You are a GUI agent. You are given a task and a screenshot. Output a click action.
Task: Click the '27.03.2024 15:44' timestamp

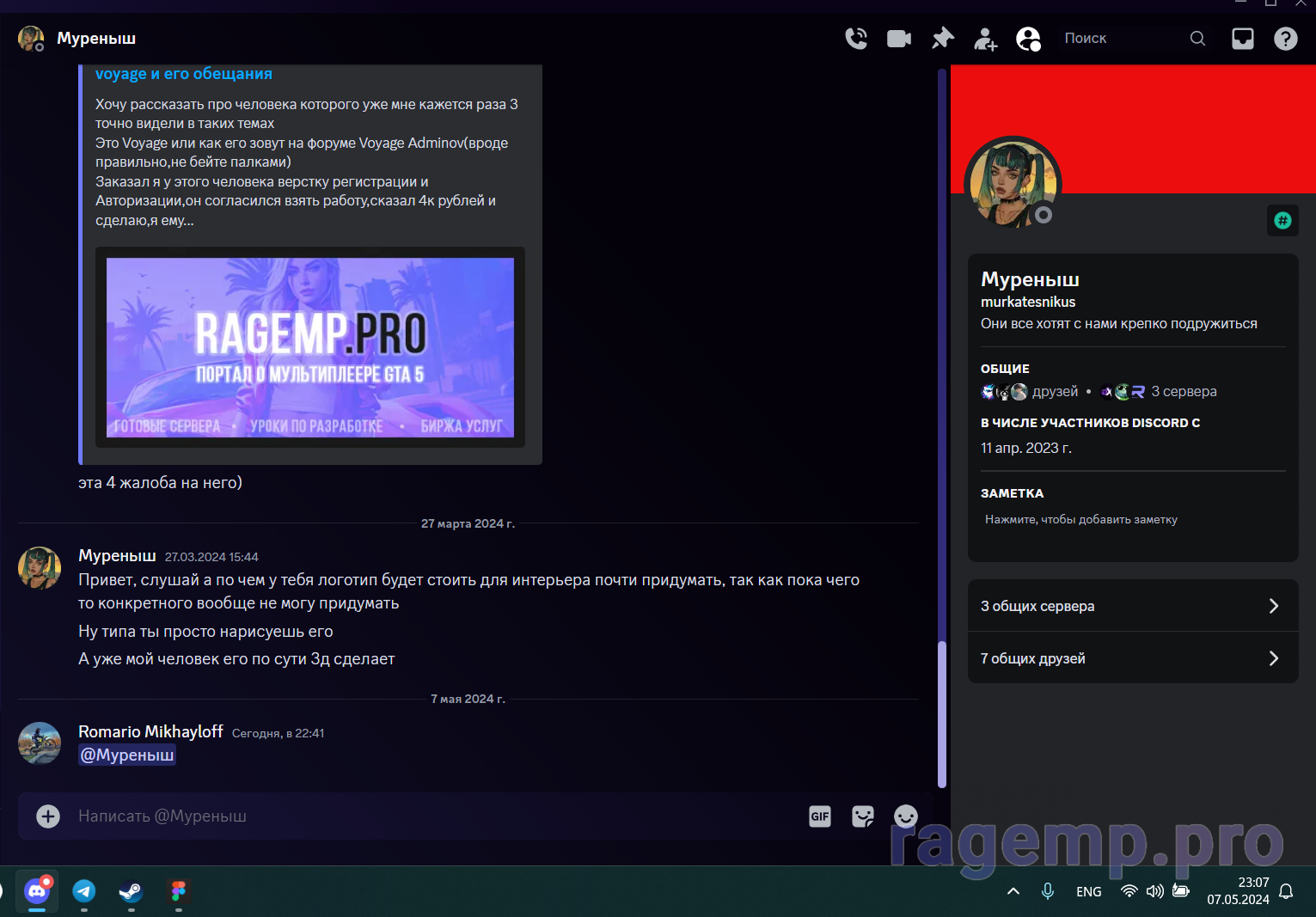[211, 557]
